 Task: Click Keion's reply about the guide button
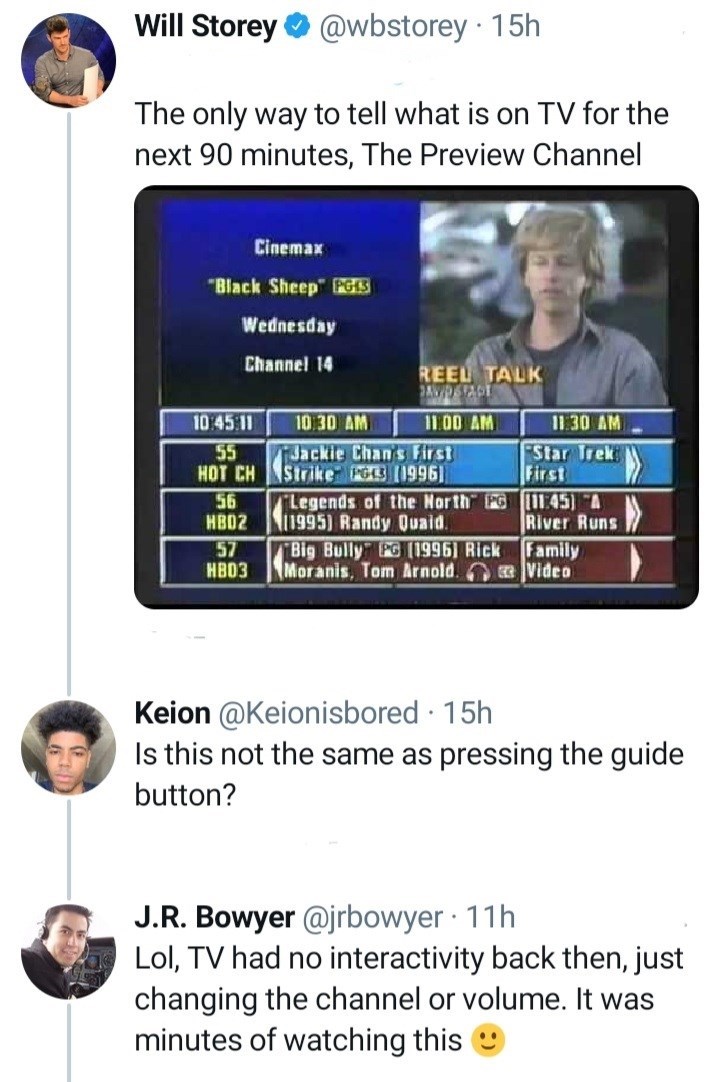coord(409,772)
